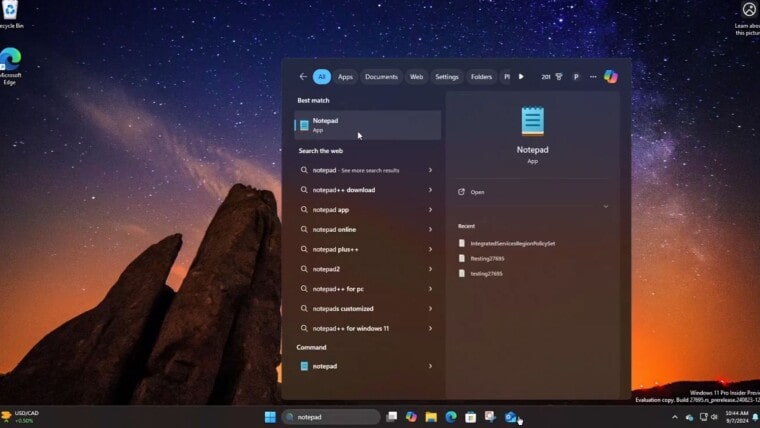760x428 pixels.
Task: Click 'Learn about this picture' desktop icon
Action: pyautogui.click(x=748, y=18)
